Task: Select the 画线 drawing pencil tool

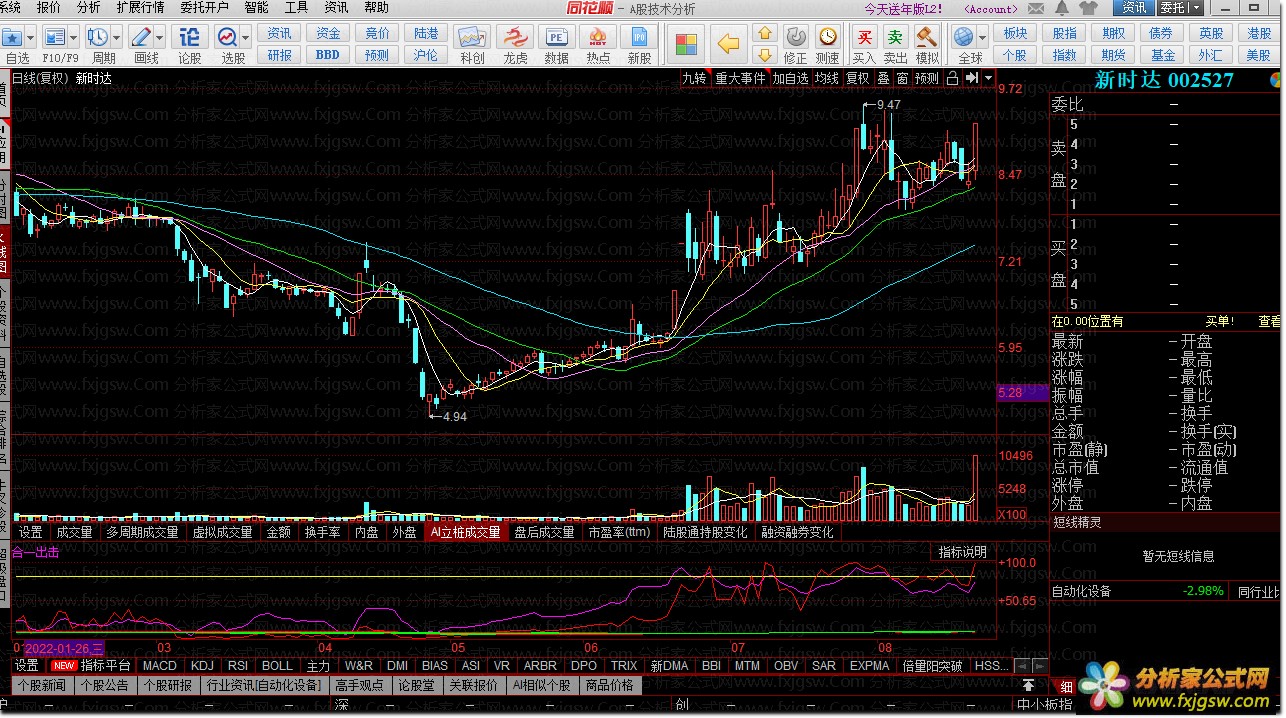Action: coord(141,37)
